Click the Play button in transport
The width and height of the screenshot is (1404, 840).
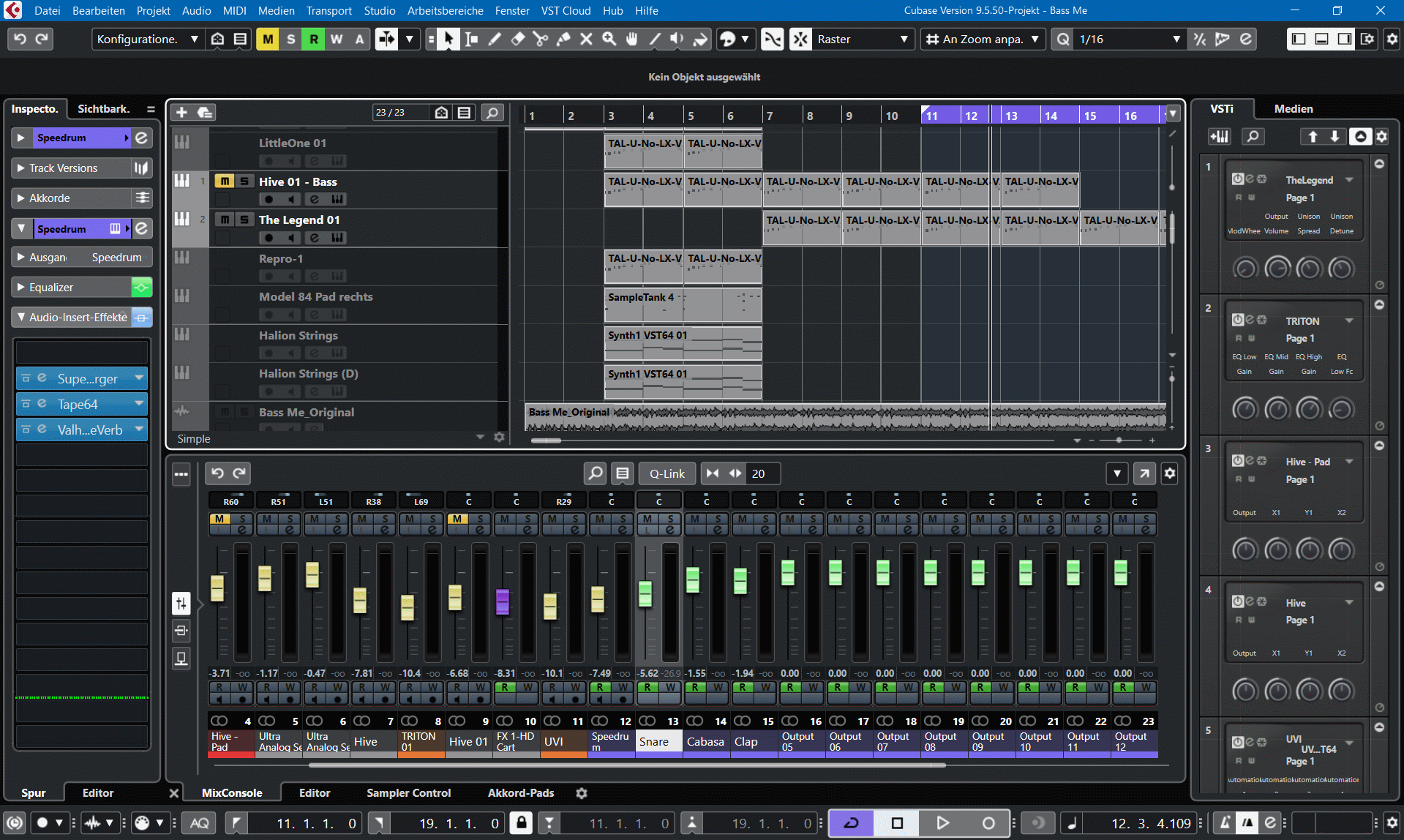pyautogui.click(x=942, y=823)
